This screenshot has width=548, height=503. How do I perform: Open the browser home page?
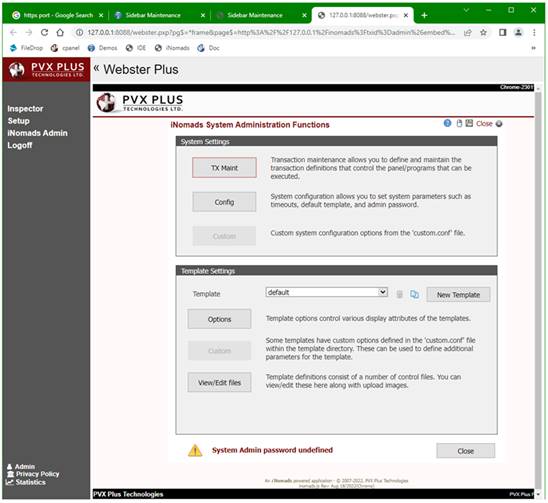click(x=60, y=33)
